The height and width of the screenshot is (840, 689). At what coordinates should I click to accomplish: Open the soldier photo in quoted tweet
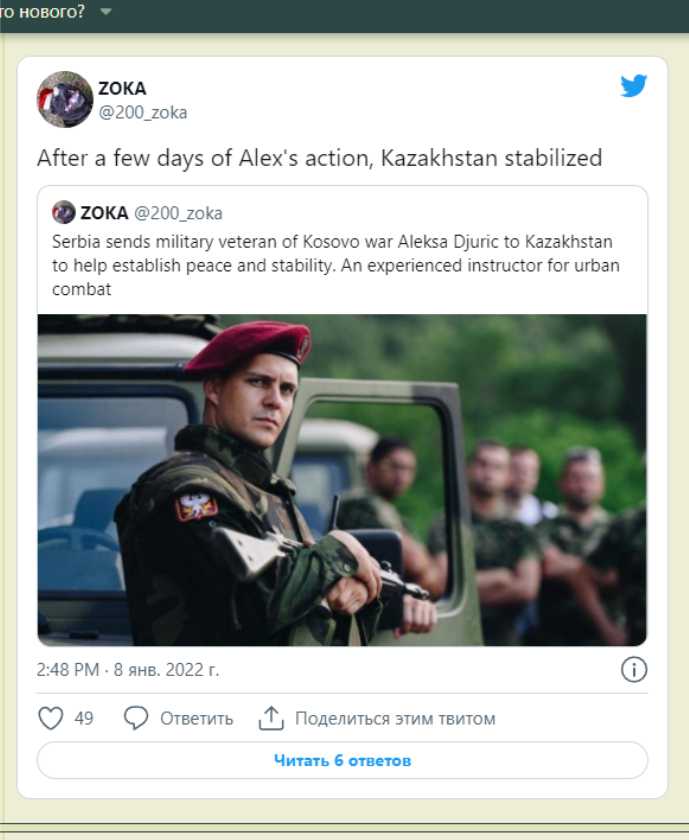342,480
